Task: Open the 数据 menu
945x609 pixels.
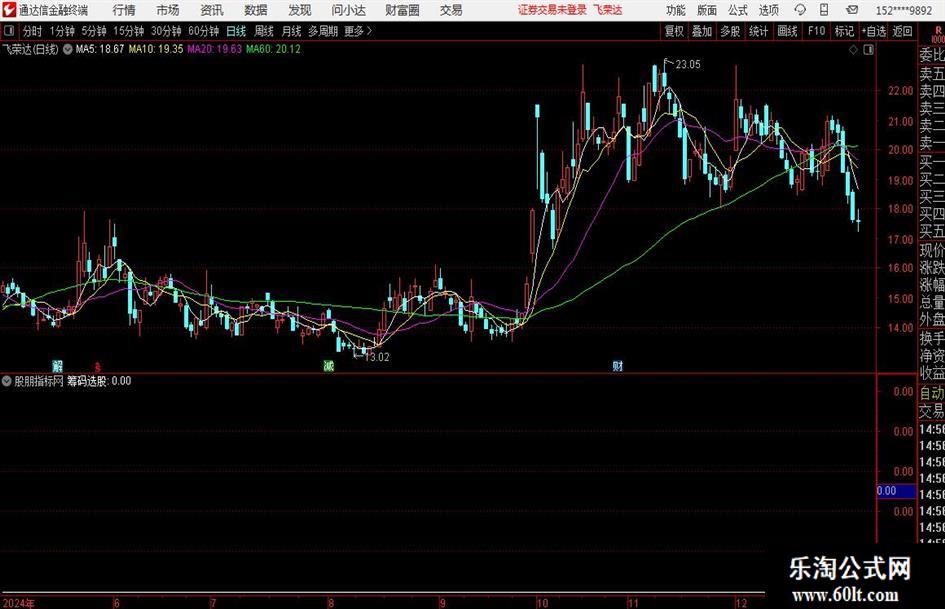Action: (x=256, y=10)
